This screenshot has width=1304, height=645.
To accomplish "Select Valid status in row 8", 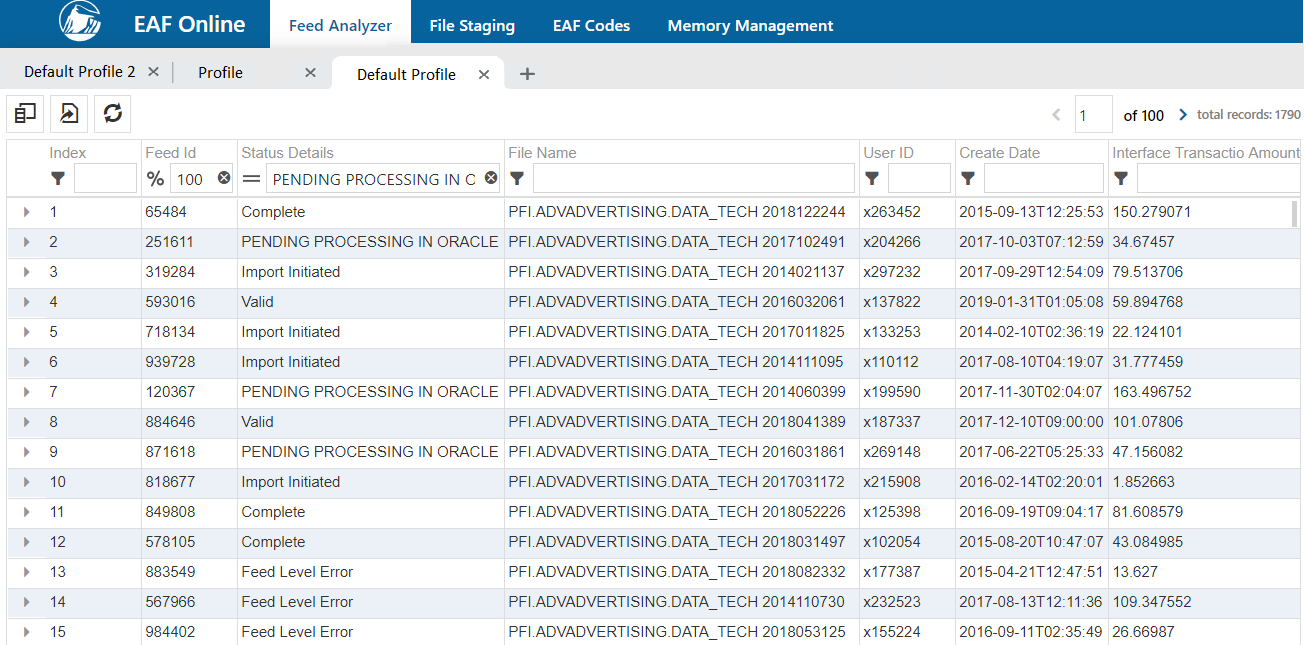I will coord(257,422).
